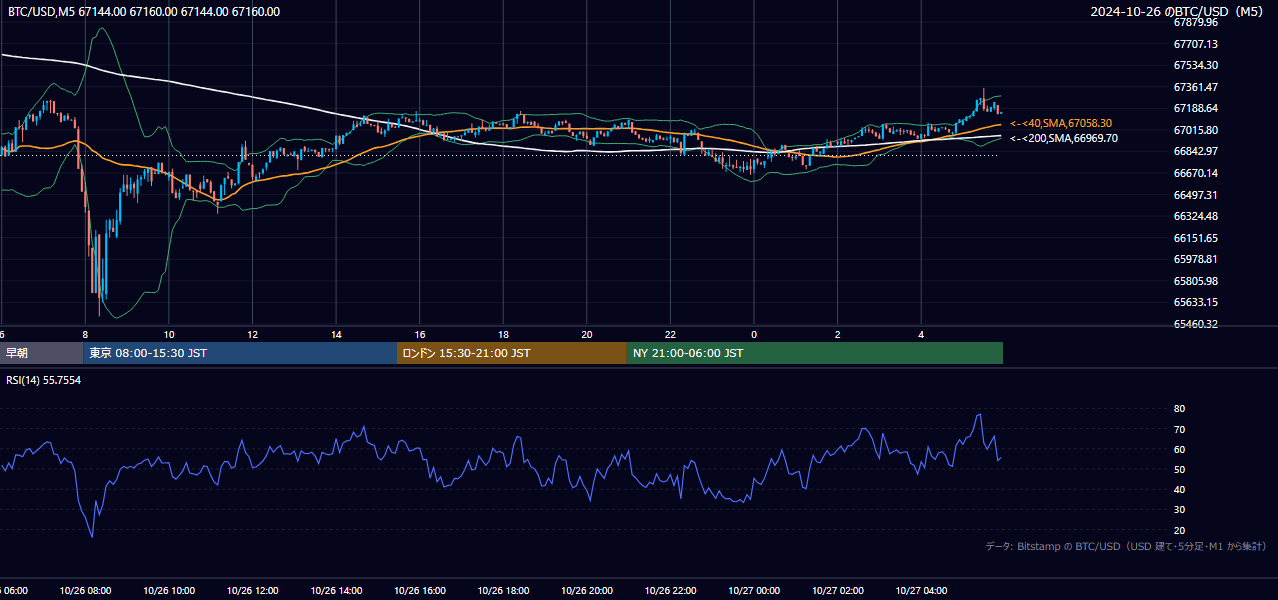Image resolution: width=1278 pixels, height=600 pixels.
Task: Click the Bitstamp data source note
Action: pos(1126,546)
